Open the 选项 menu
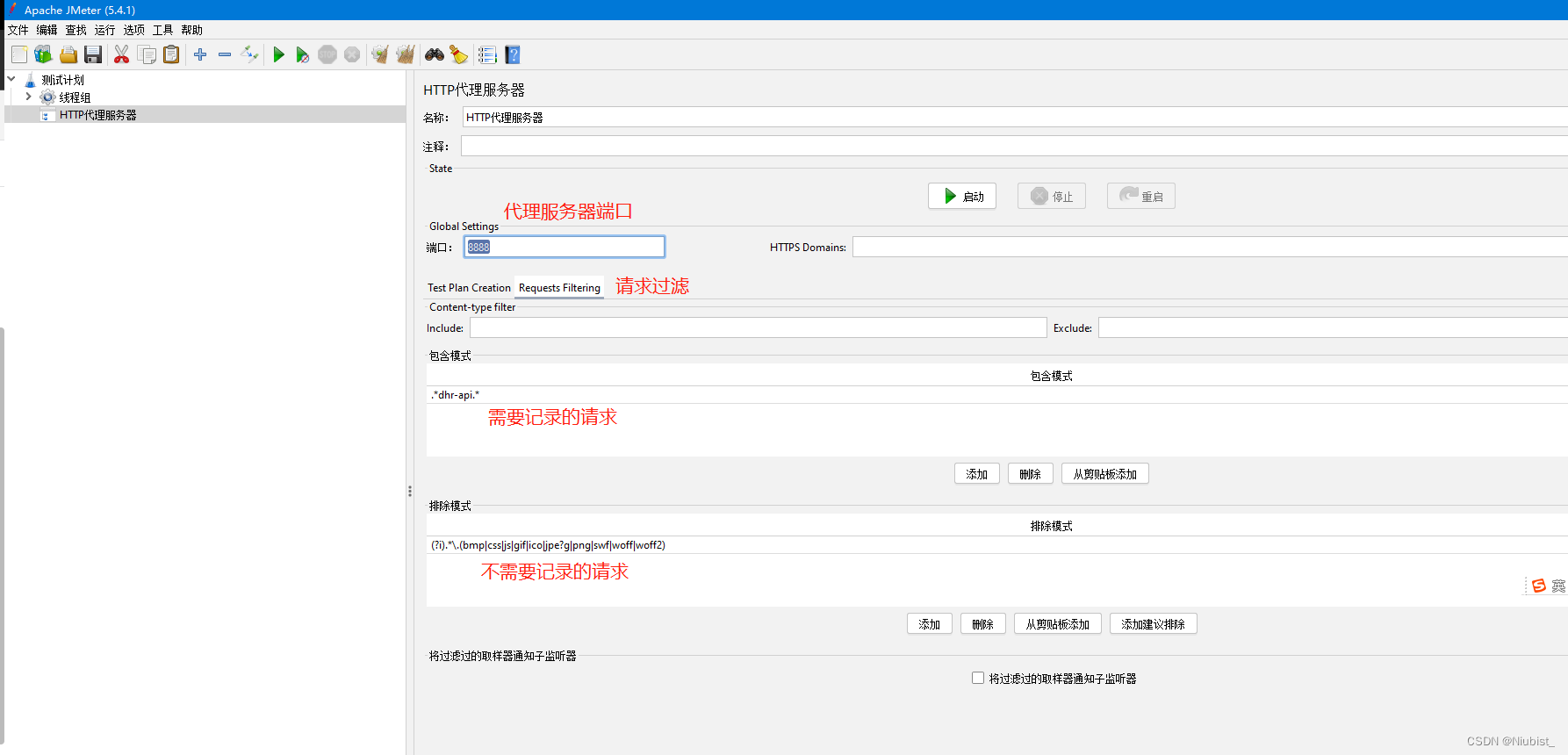Image resolution: width=1568 pixels, height=755 pixels. click(133, 30)
